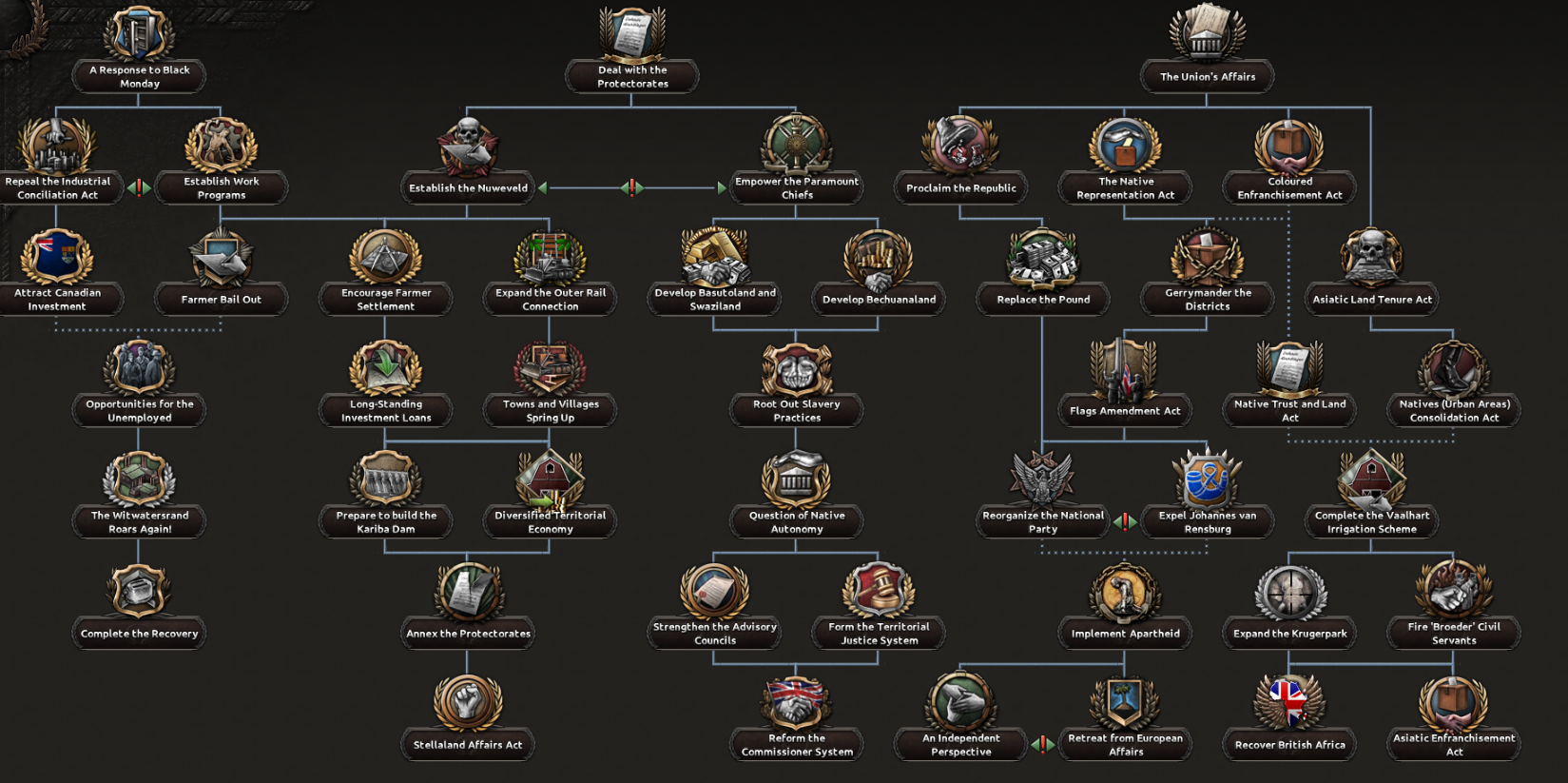This screenshot has width=1568, height=783.
Task: Select Develop Basutoland and Swaziland icon
Action: pyautogui.click(x=714, y=256)
